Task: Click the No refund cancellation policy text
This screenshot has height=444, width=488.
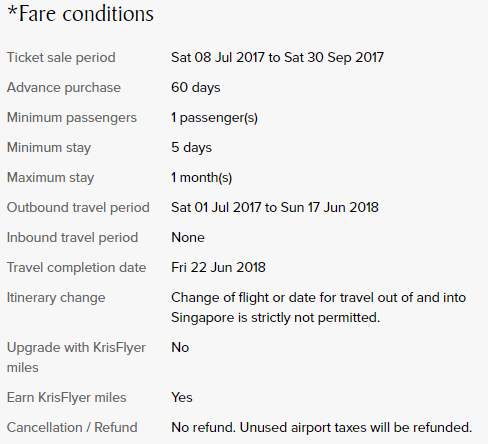Action: pos(322,428)
